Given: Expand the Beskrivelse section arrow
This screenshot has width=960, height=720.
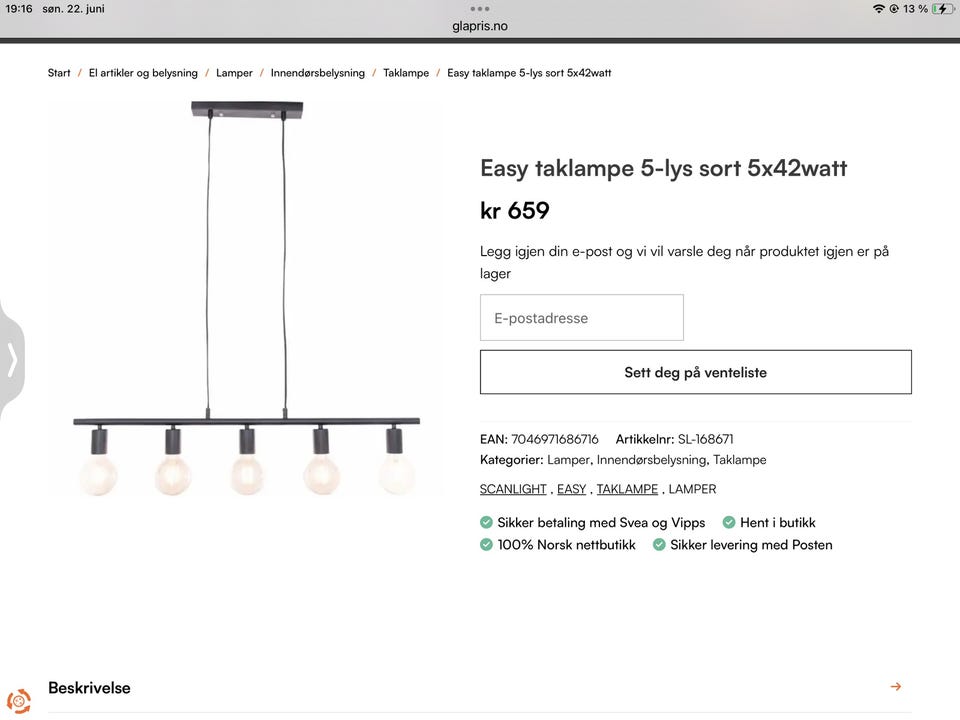Looking at the screenshot, I should tap(895, 687).
